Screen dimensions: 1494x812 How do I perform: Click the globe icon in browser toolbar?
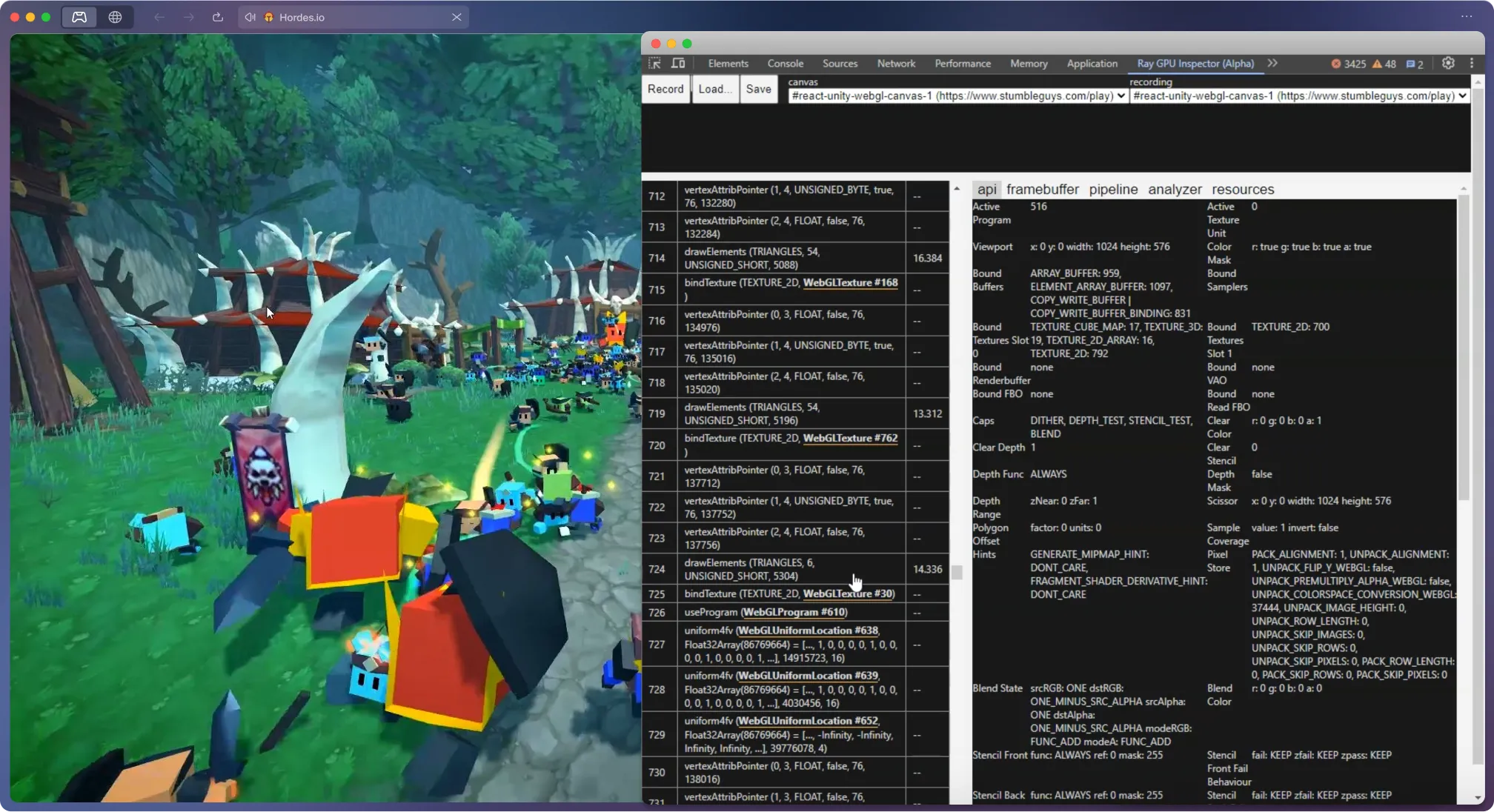[x=115, y=17]
